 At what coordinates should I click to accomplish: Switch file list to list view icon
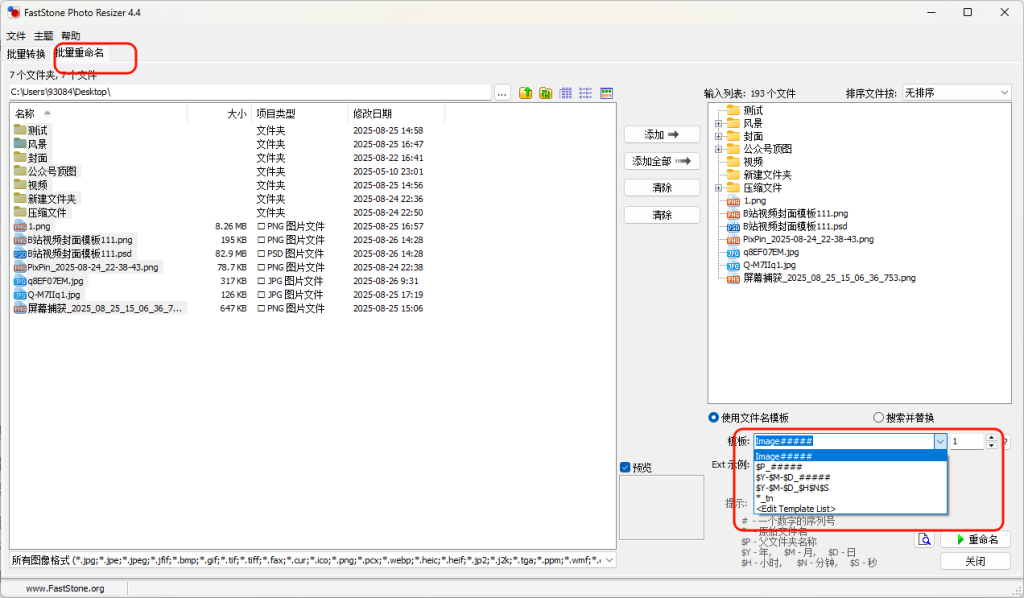pyautogui.click(x=586, y=93)
